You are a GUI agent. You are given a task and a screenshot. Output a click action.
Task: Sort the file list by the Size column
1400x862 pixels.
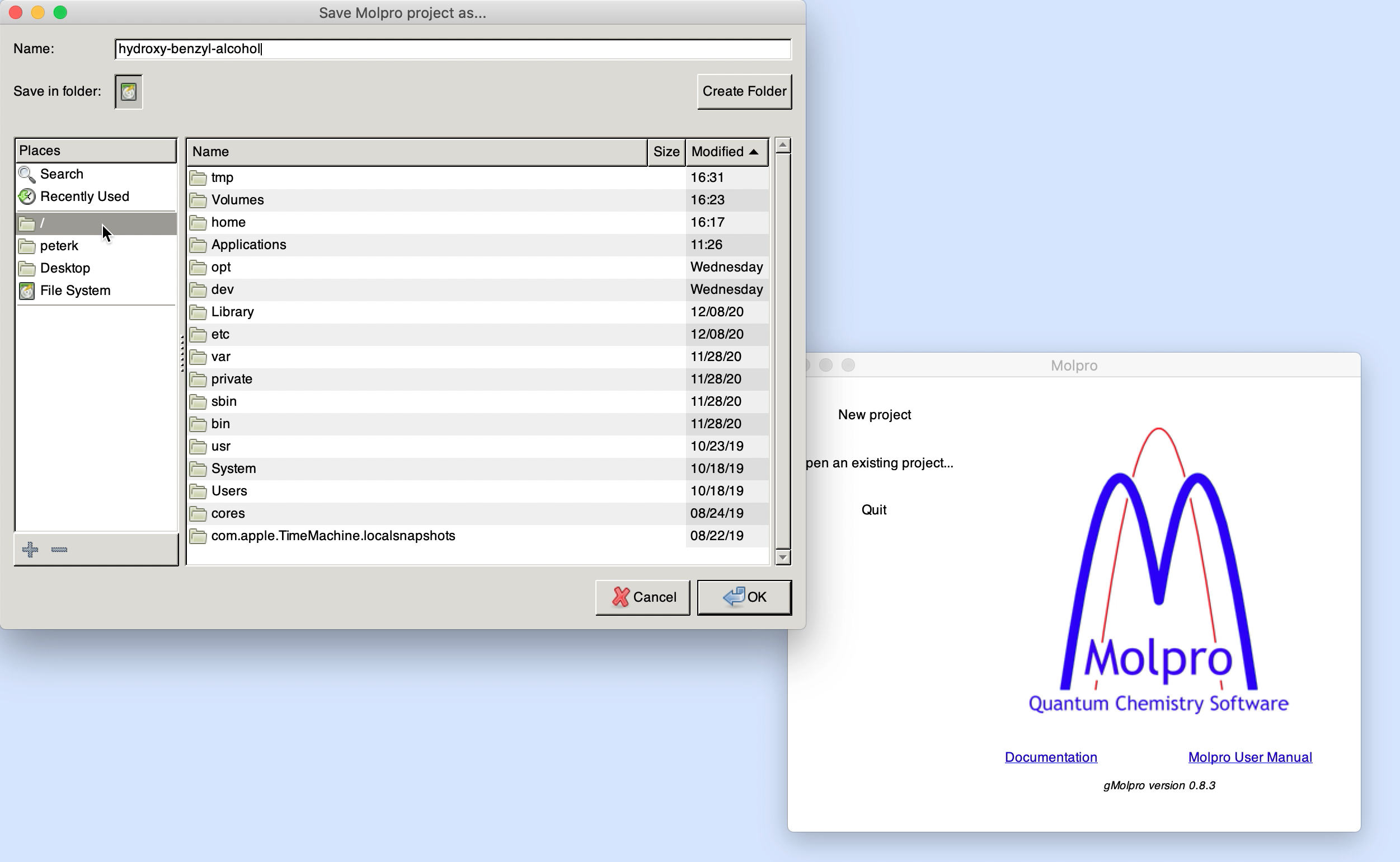665,152
